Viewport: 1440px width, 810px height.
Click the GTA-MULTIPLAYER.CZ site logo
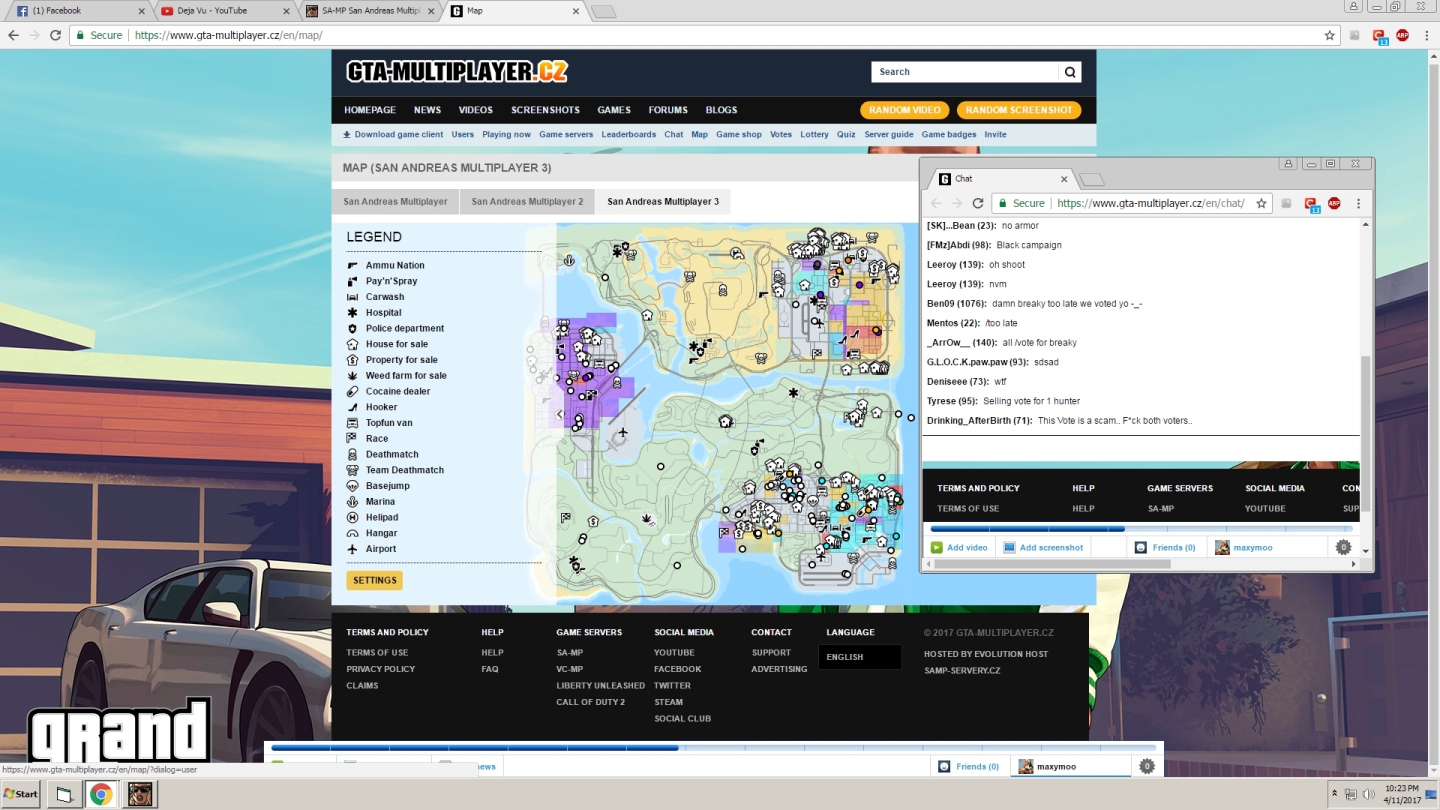(457, 72)
